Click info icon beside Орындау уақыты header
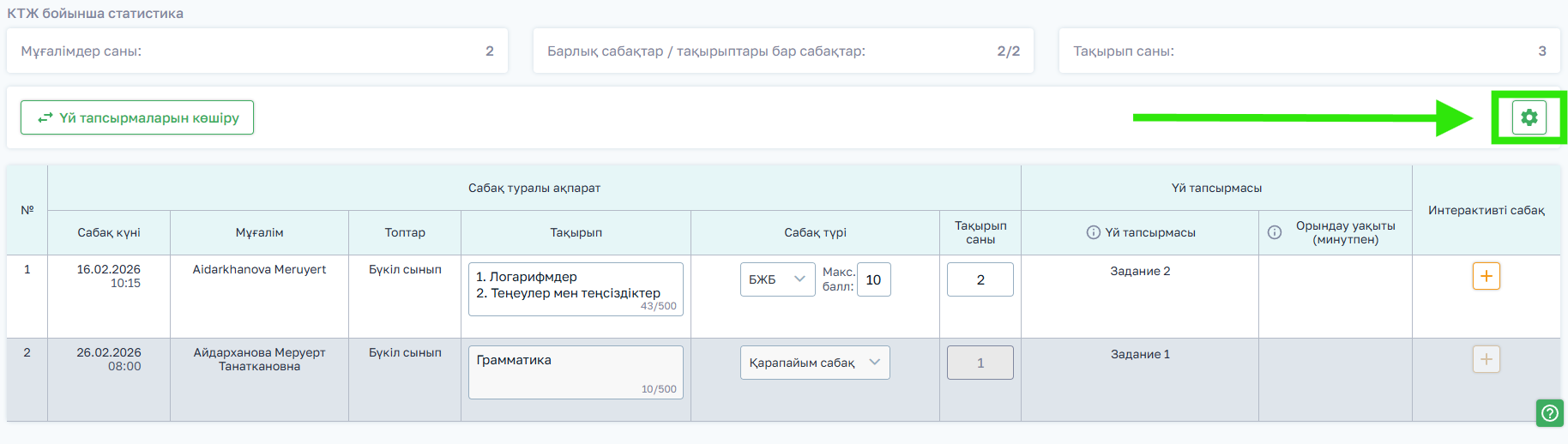This screenshot has height=444, width=1568. coord(1275,232)
